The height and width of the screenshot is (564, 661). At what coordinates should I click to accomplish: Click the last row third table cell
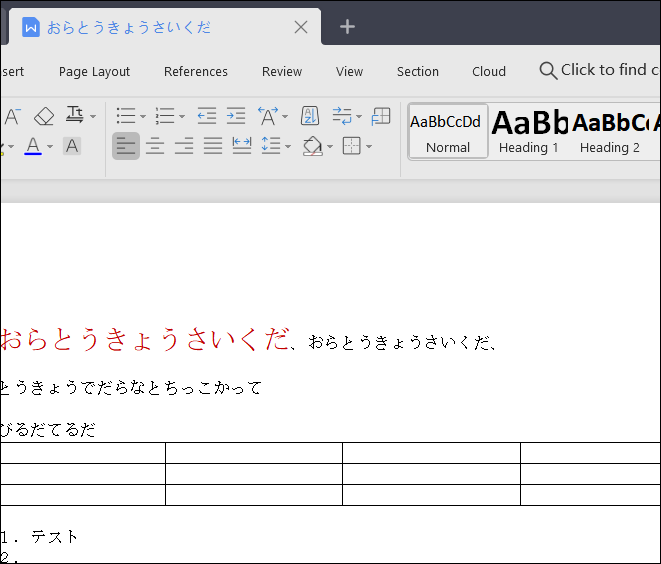[432, 495]
